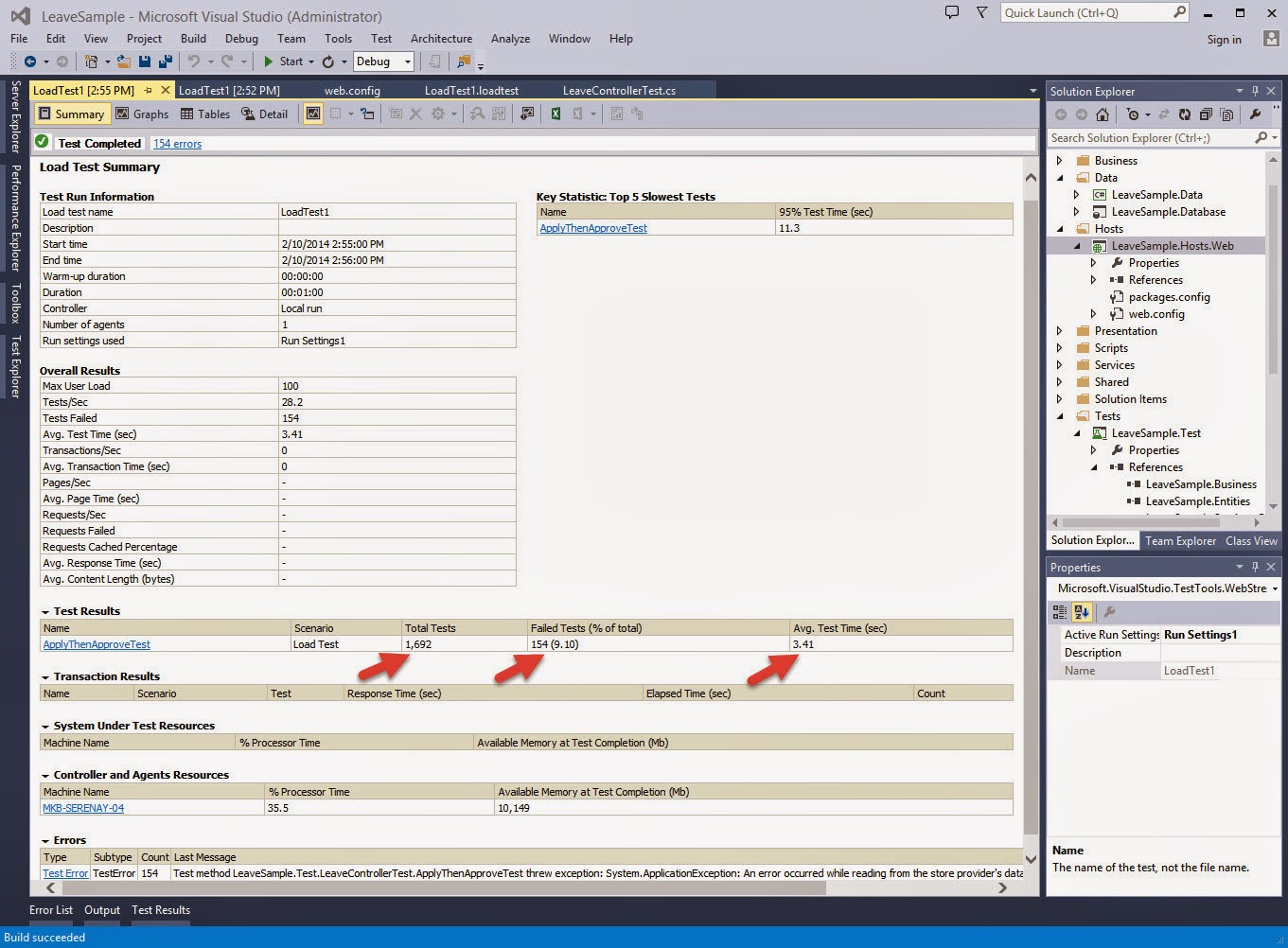Pin the Solution Explorer panel with the pushpin
The image size is (1288, 948).
point(1255,91)
